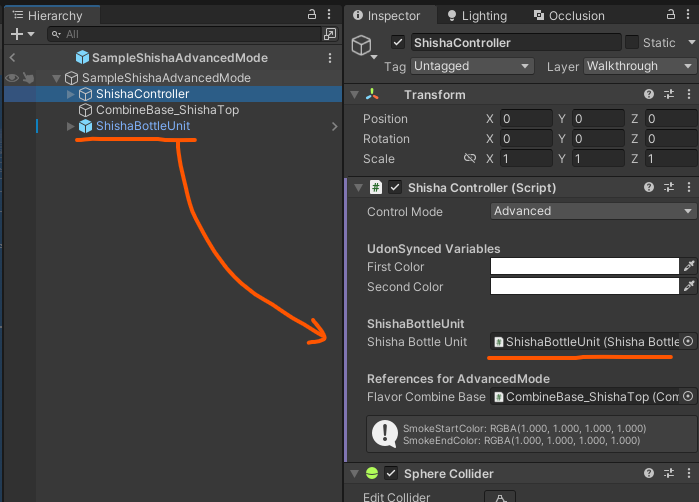Open the Static flags dropdown arrow
The height and width of the screenshot is (502, 699).
point(692,42)
